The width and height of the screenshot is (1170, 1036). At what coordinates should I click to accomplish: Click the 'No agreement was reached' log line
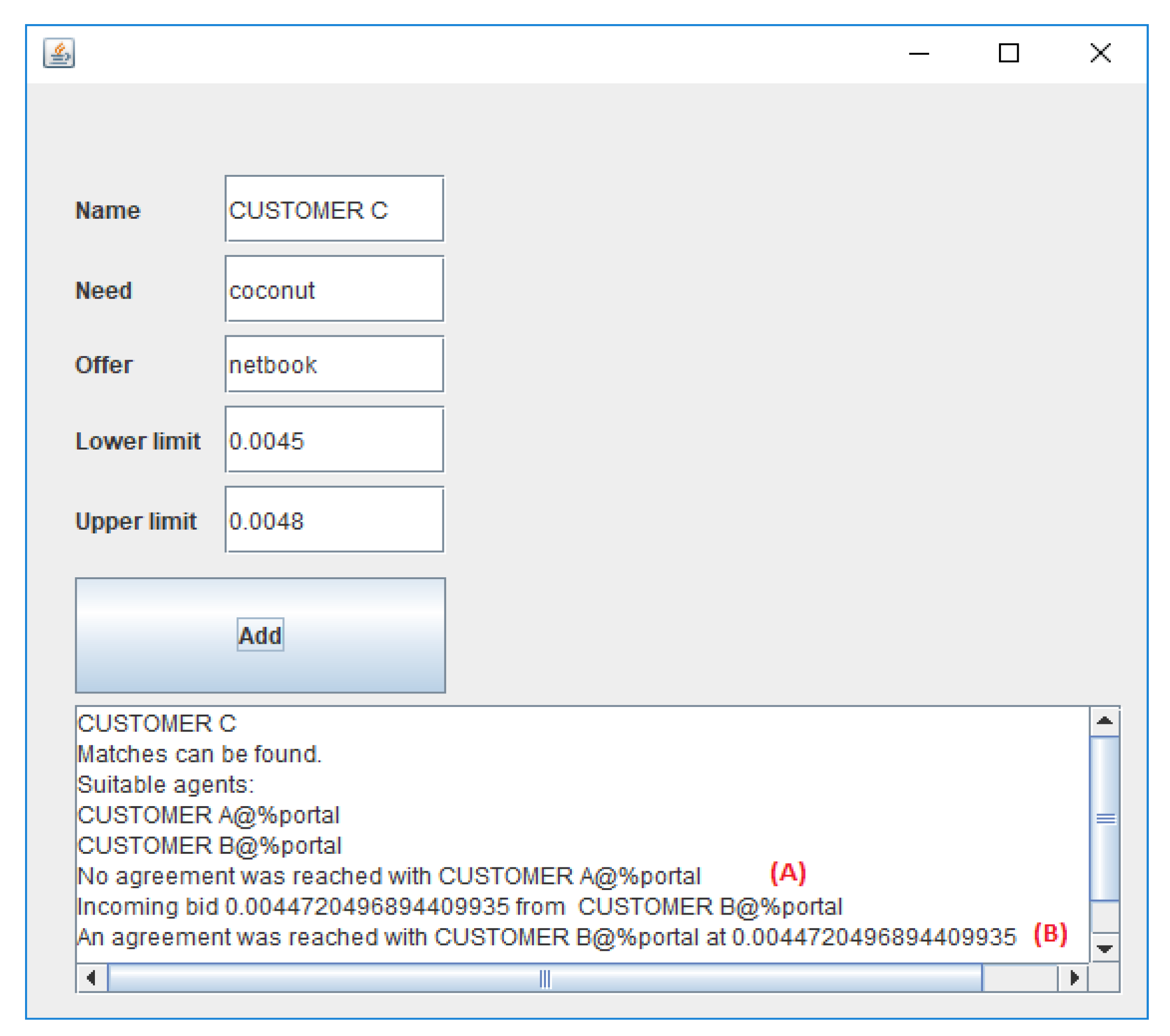pyautogui.click(x=389, y=877)
